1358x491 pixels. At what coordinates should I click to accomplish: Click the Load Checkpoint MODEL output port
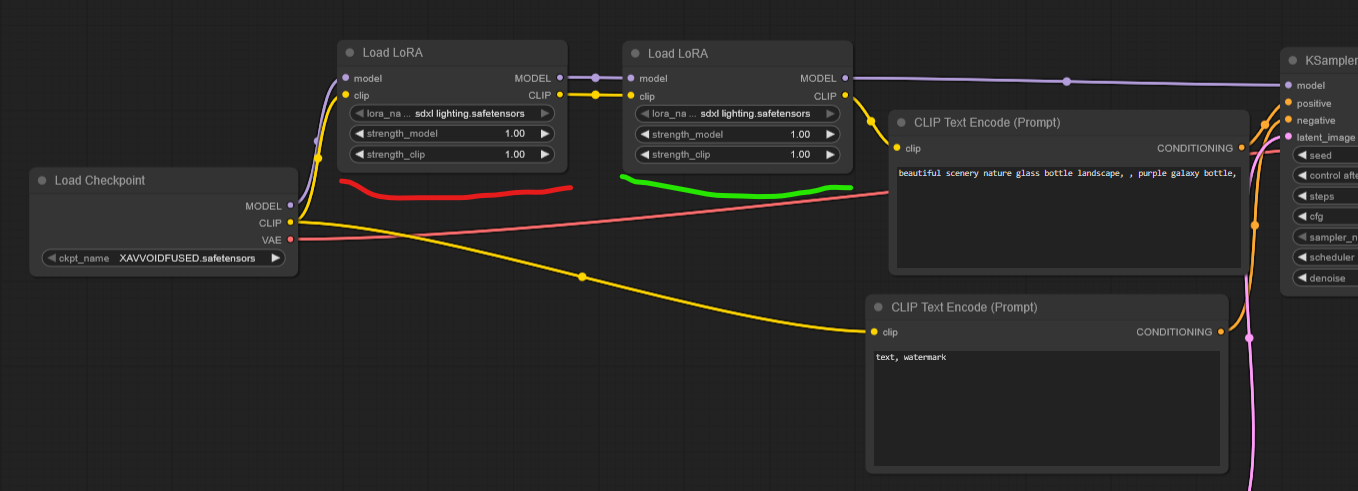pos(290,206)
